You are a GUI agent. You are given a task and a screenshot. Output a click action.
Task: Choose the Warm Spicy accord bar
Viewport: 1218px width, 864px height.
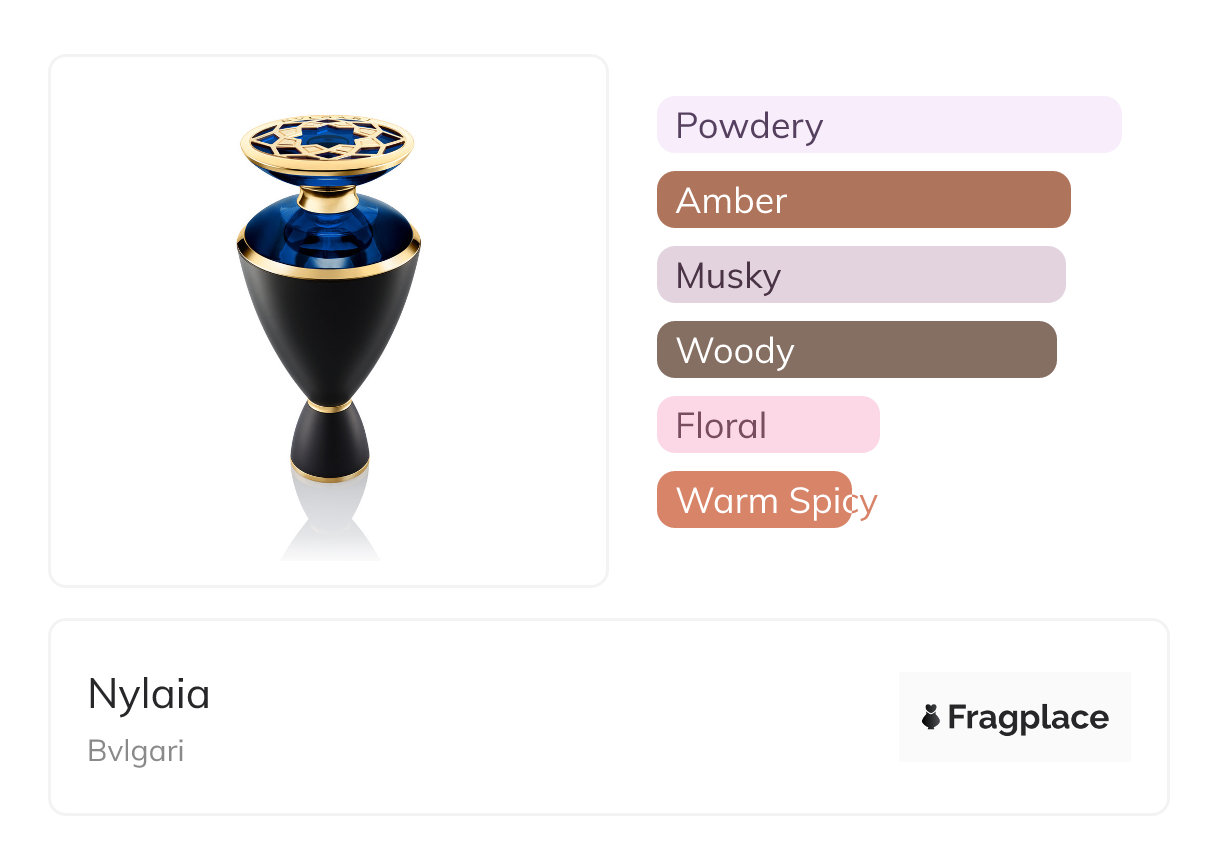pyautogui.click(x=754, y=500)
